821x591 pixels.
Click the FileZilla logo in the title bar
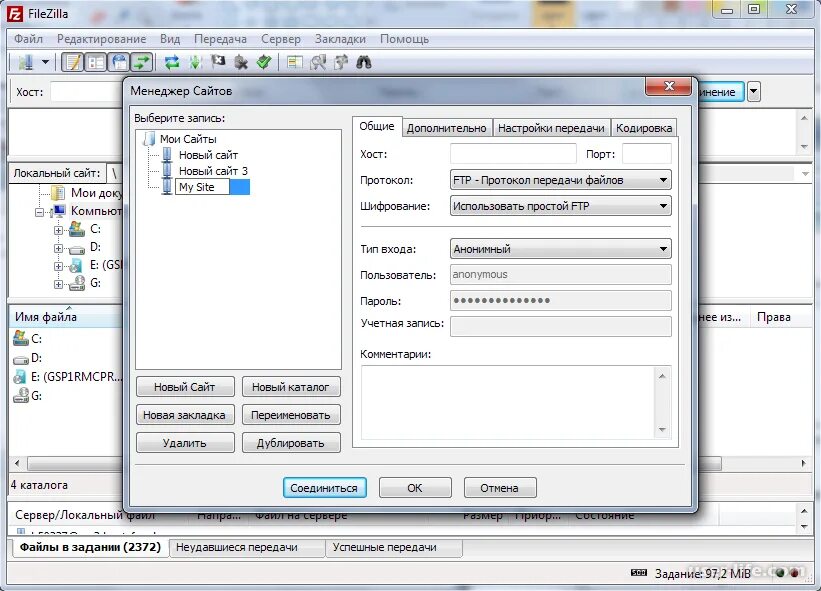point(15,14)
